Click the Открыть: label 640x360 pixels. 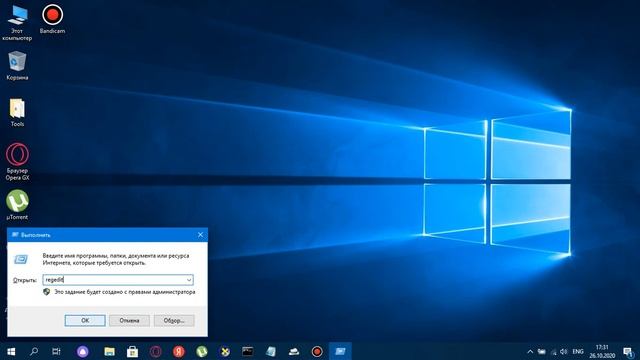25,280
